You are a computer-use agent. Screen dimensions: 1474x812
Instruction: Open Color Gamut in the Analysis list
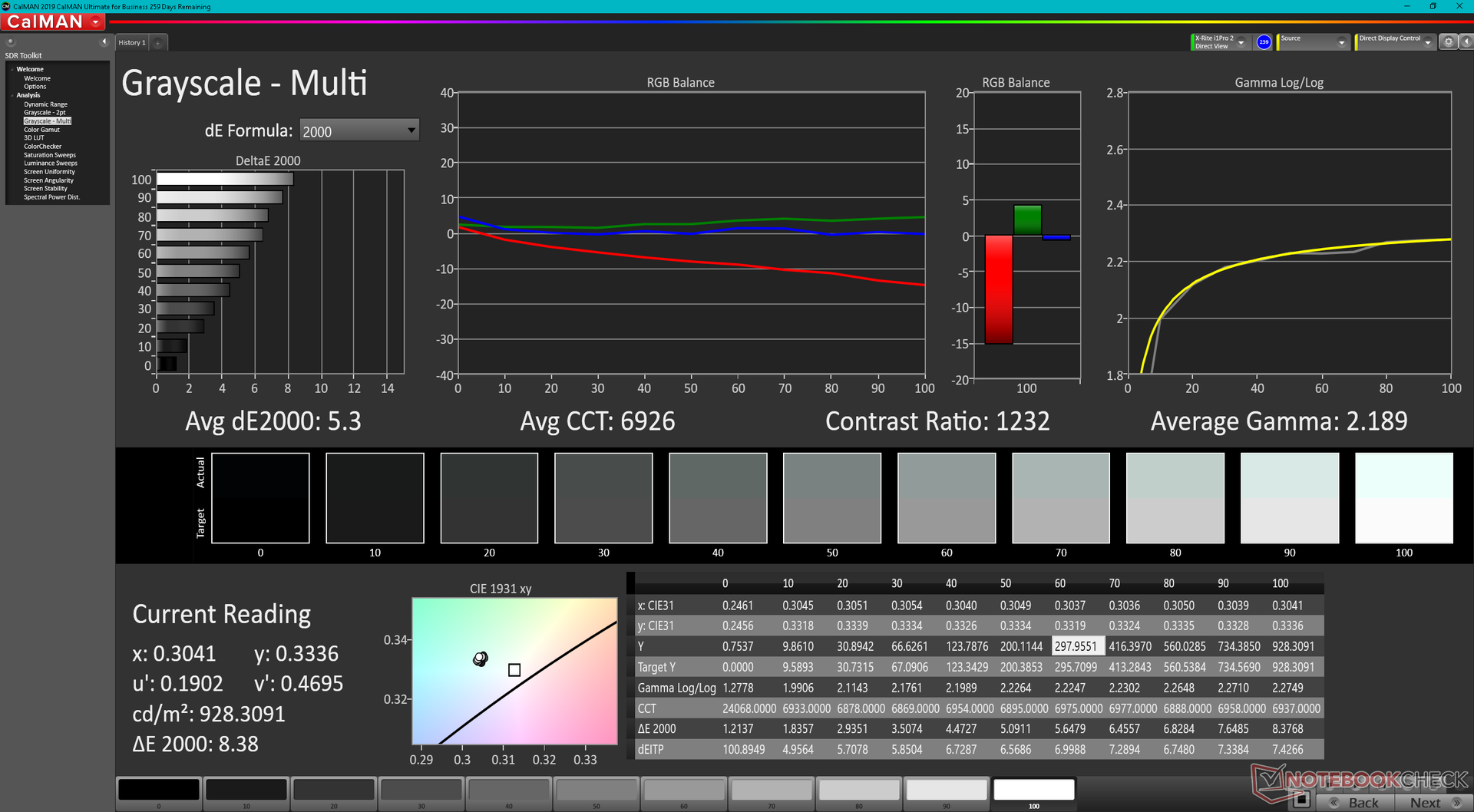coord(41,130)
